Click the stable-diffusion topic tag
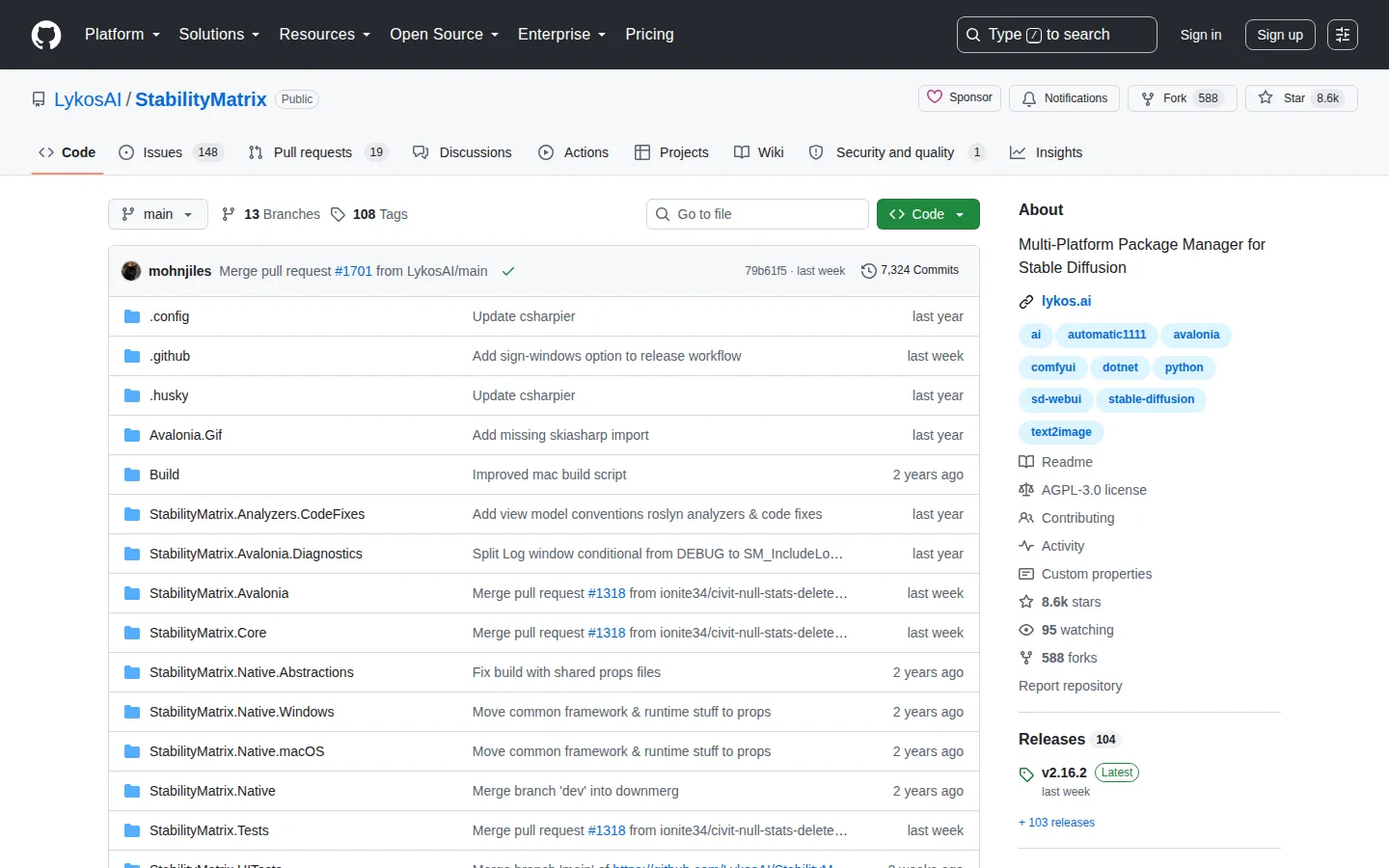The width and height of the screenshot is (1389, 868). [1151, 399]
